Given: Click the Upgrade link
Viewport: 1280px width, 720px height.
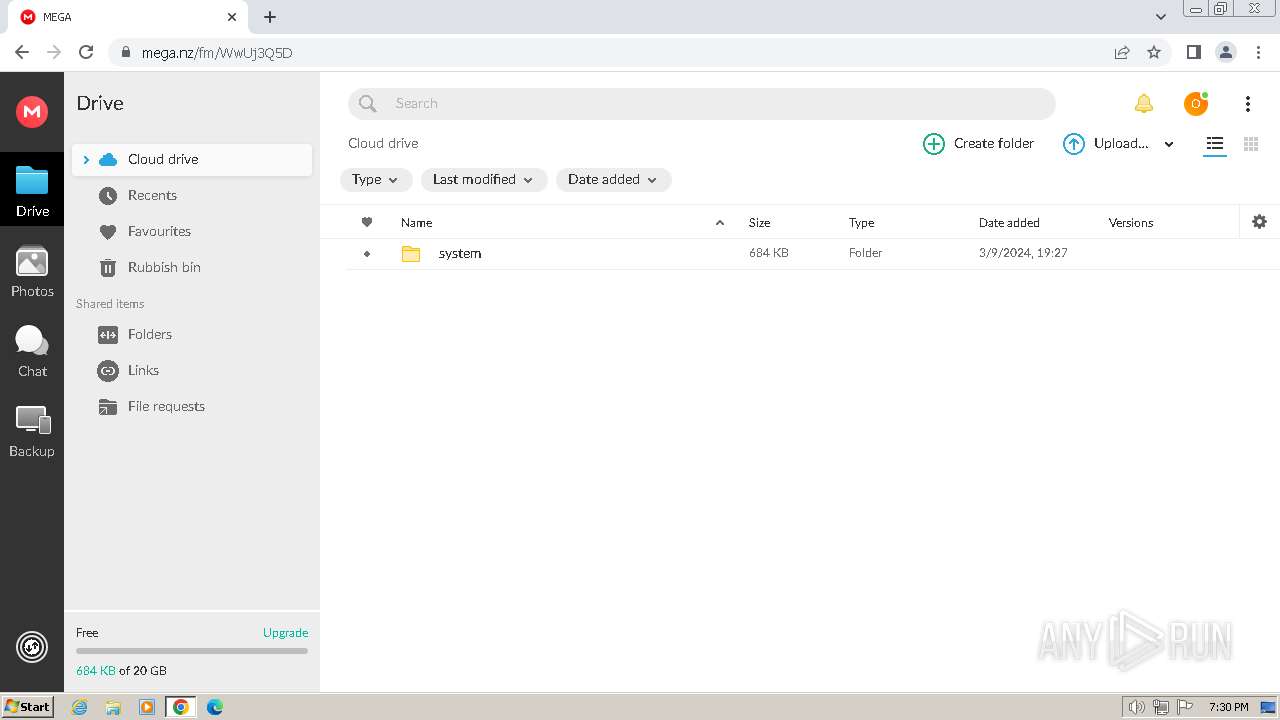Looking at the screenshot, I should [285, 632].
